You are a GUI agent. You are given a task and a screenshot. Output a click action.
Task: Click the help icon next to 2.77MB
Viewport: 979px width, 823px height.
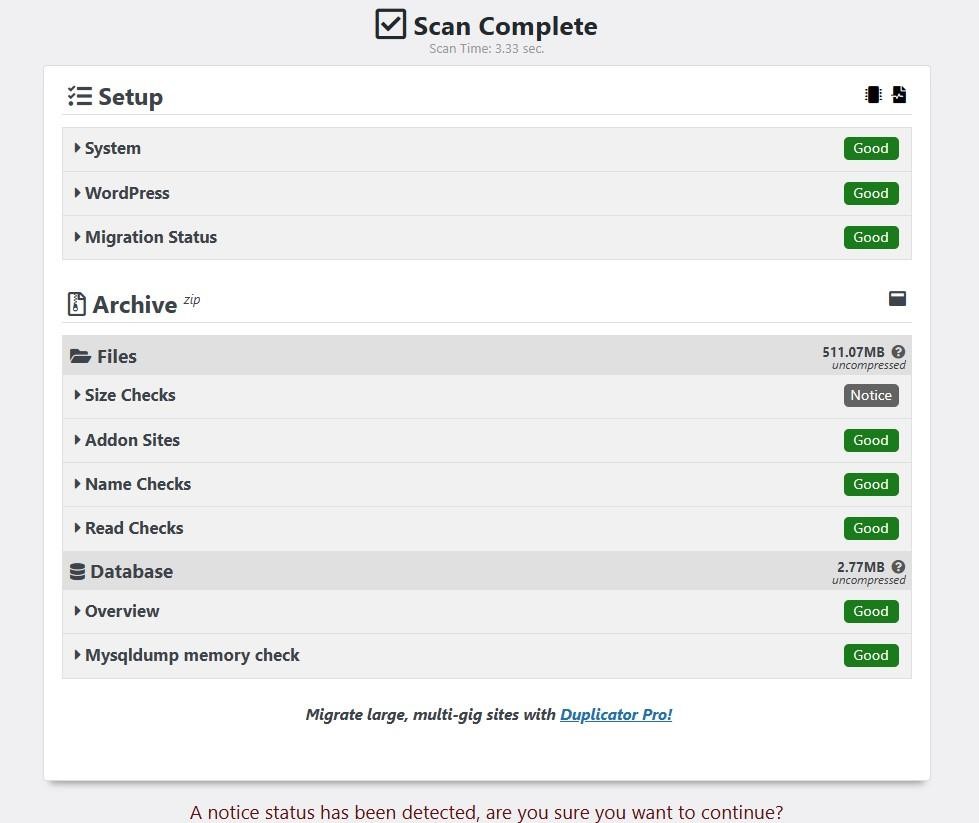click(898, 566)
